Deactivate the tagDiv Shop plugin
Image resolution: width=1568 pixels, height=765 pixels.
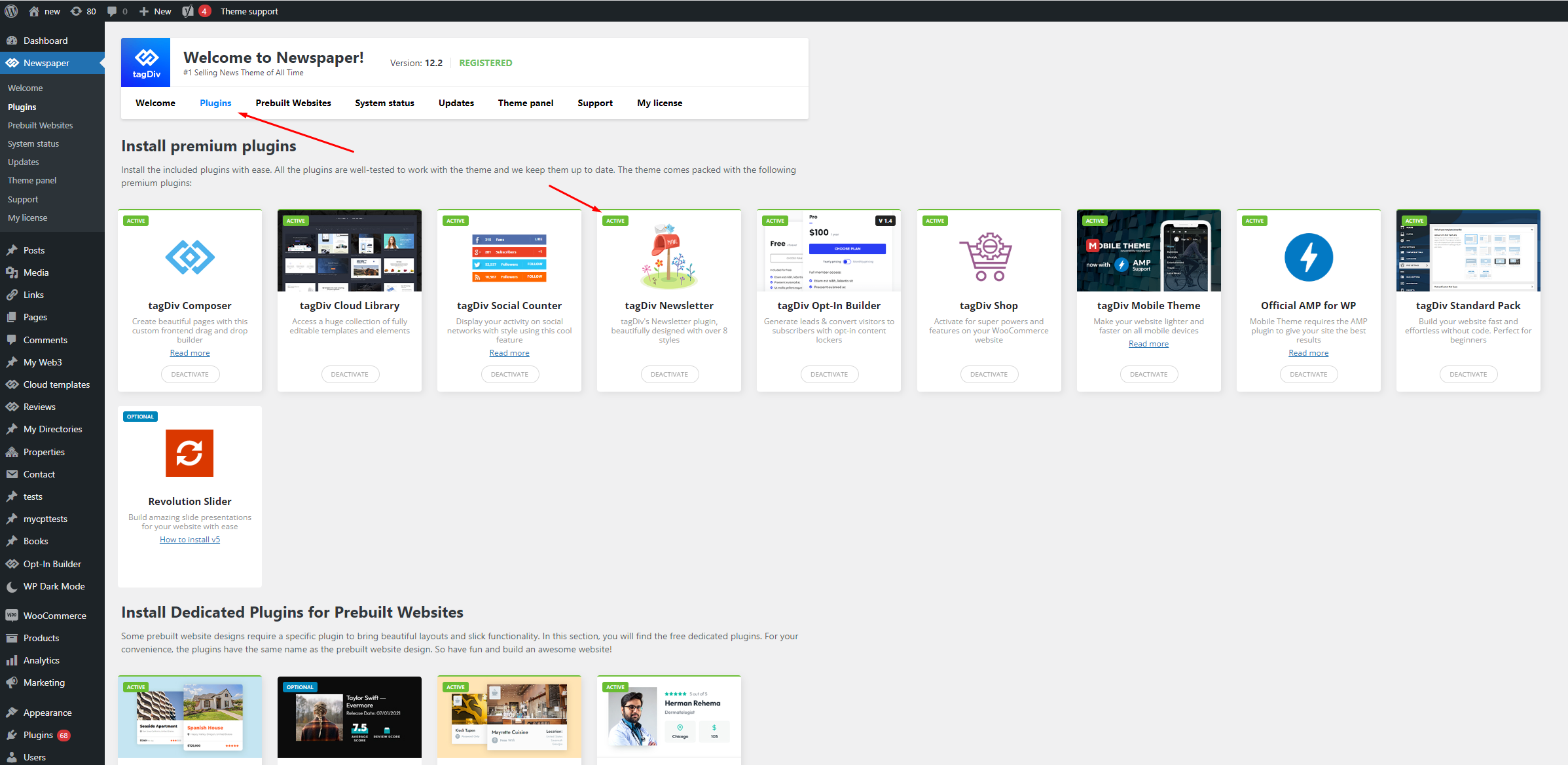pos(989,374)
